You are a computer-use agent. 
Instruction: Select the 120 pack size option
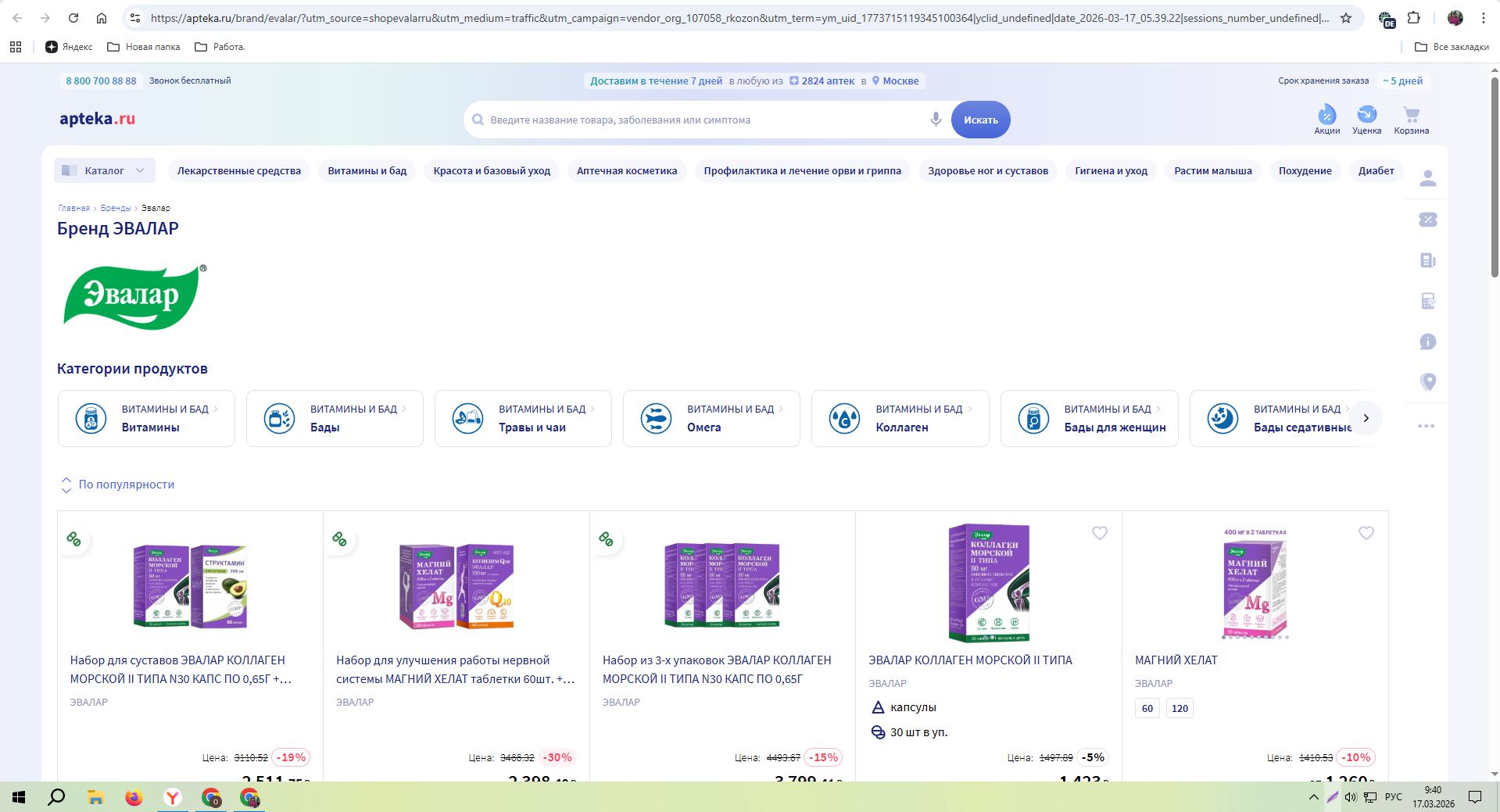point(1180,708)
